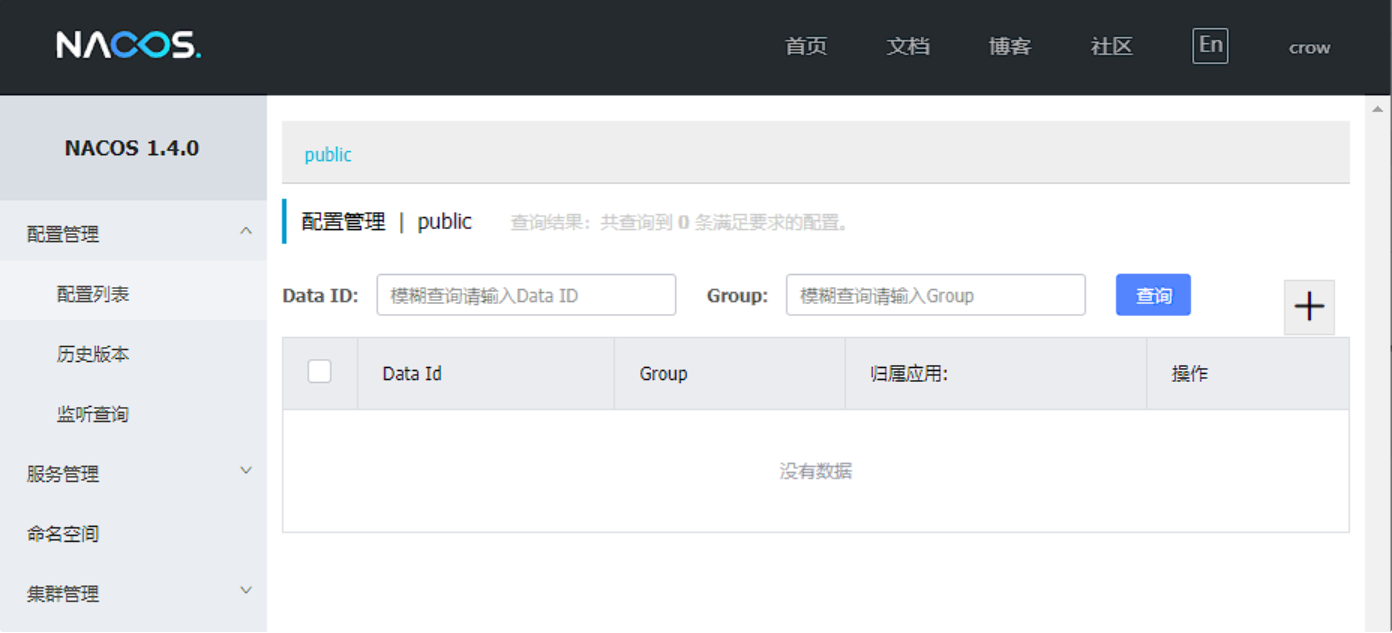Viewport: 1392px width, 633px height.
Task: Click the NACOS 1.4.0 version label
Action: [x=132, y=148]
